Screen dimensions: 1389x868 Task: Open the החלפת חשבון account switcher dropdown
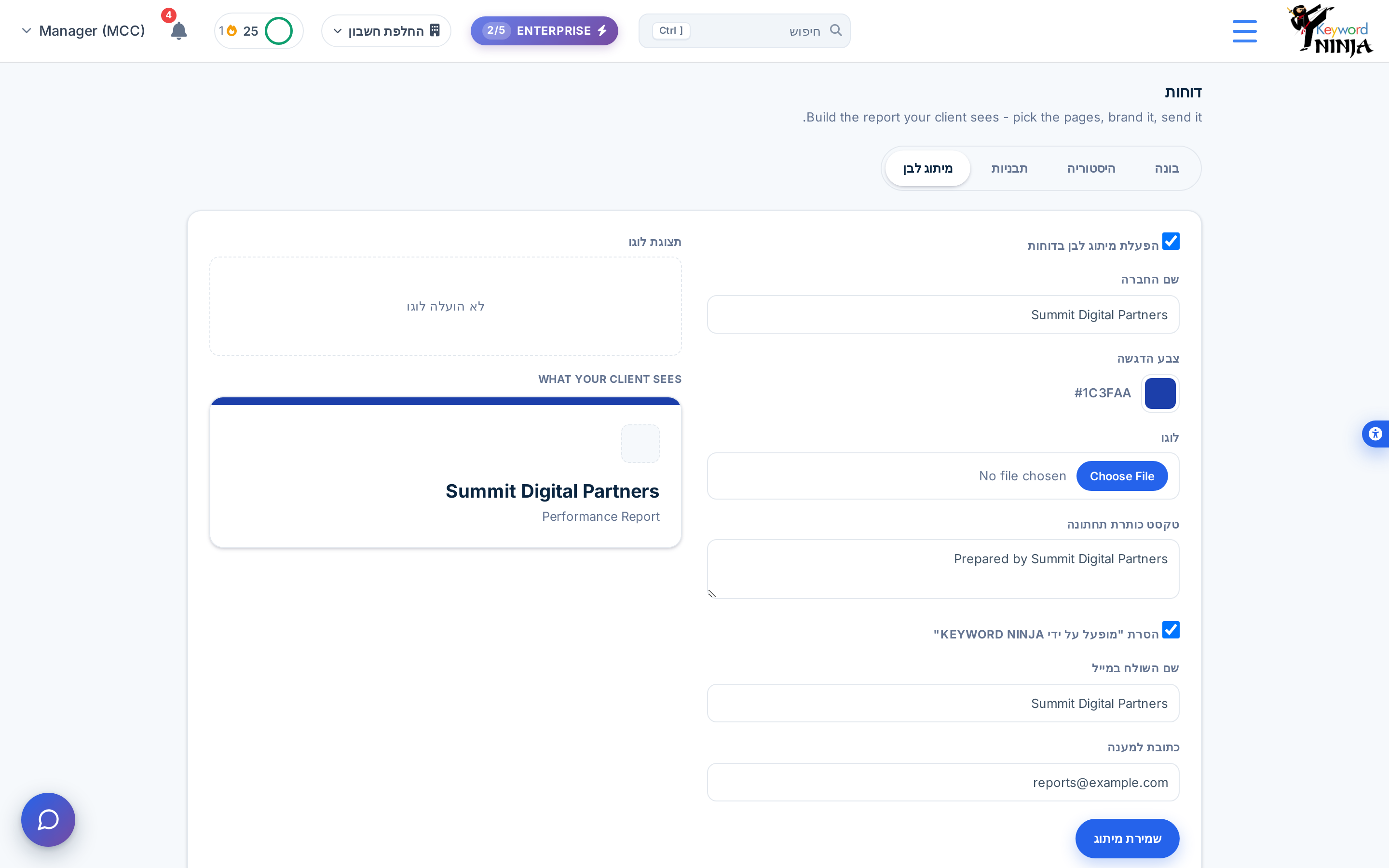(386, 31)
